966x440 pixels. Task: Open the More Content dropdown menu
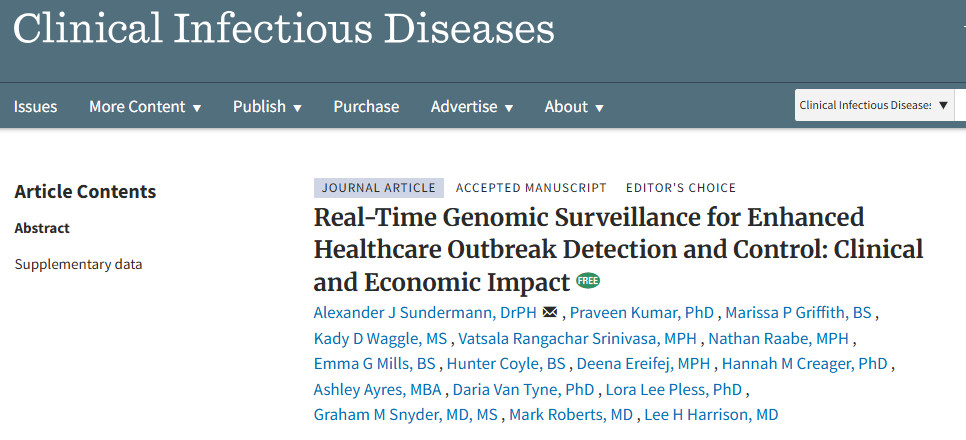[145, 107]
